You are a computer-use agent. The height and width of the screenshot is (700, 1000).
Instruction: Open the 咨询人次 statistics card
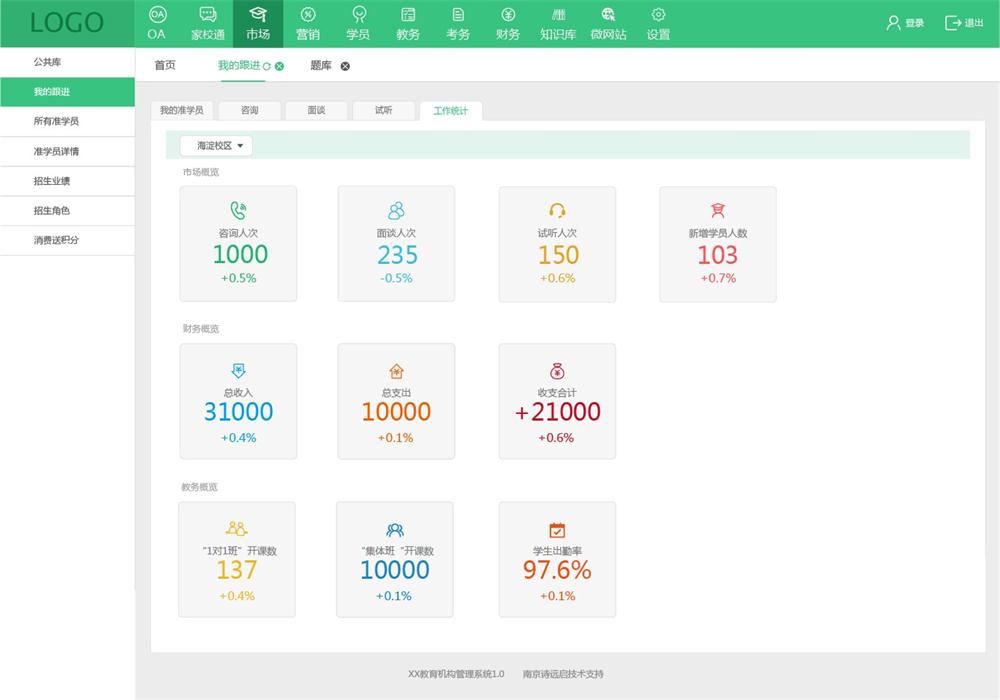coord(238,244)
